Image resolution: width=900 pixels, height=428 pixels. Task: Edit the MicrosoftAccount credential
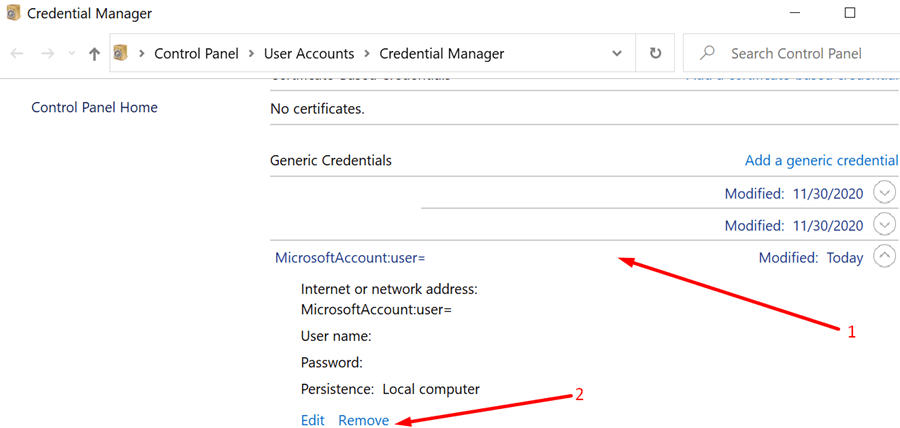pos(313,420)
